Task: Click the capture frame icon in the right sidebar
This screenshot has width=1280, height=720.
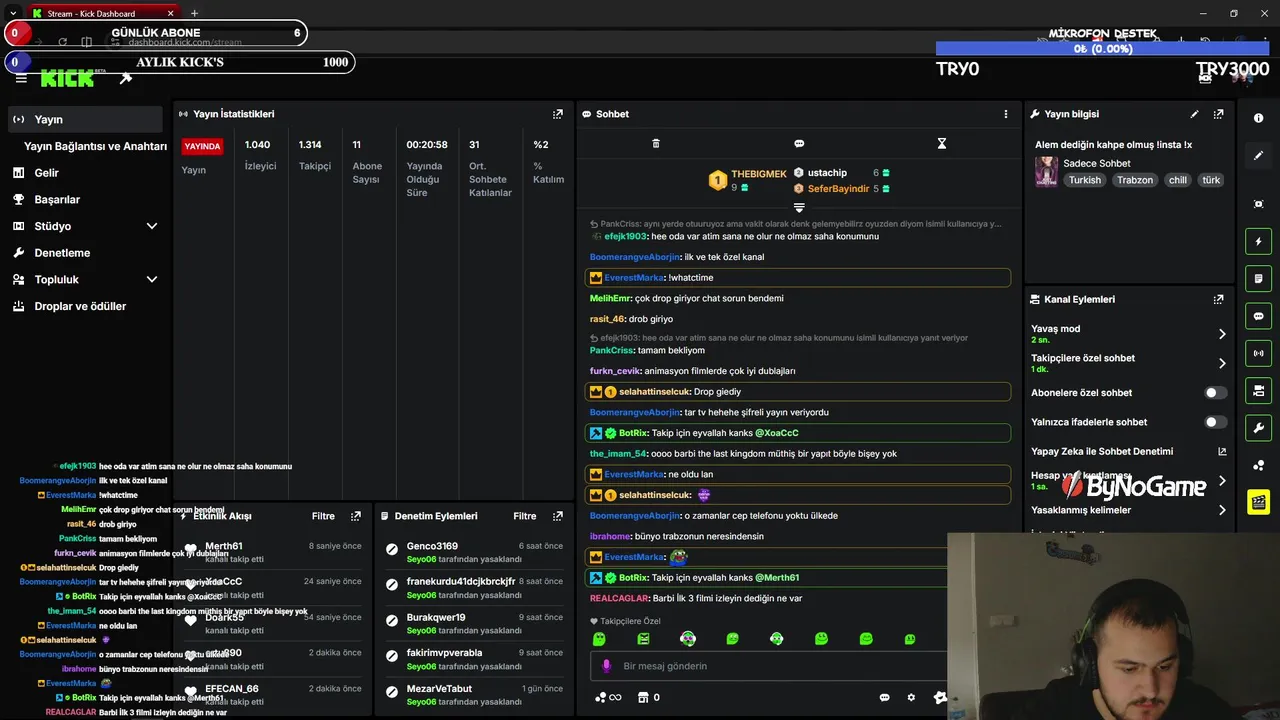Action: (1258, 204)
